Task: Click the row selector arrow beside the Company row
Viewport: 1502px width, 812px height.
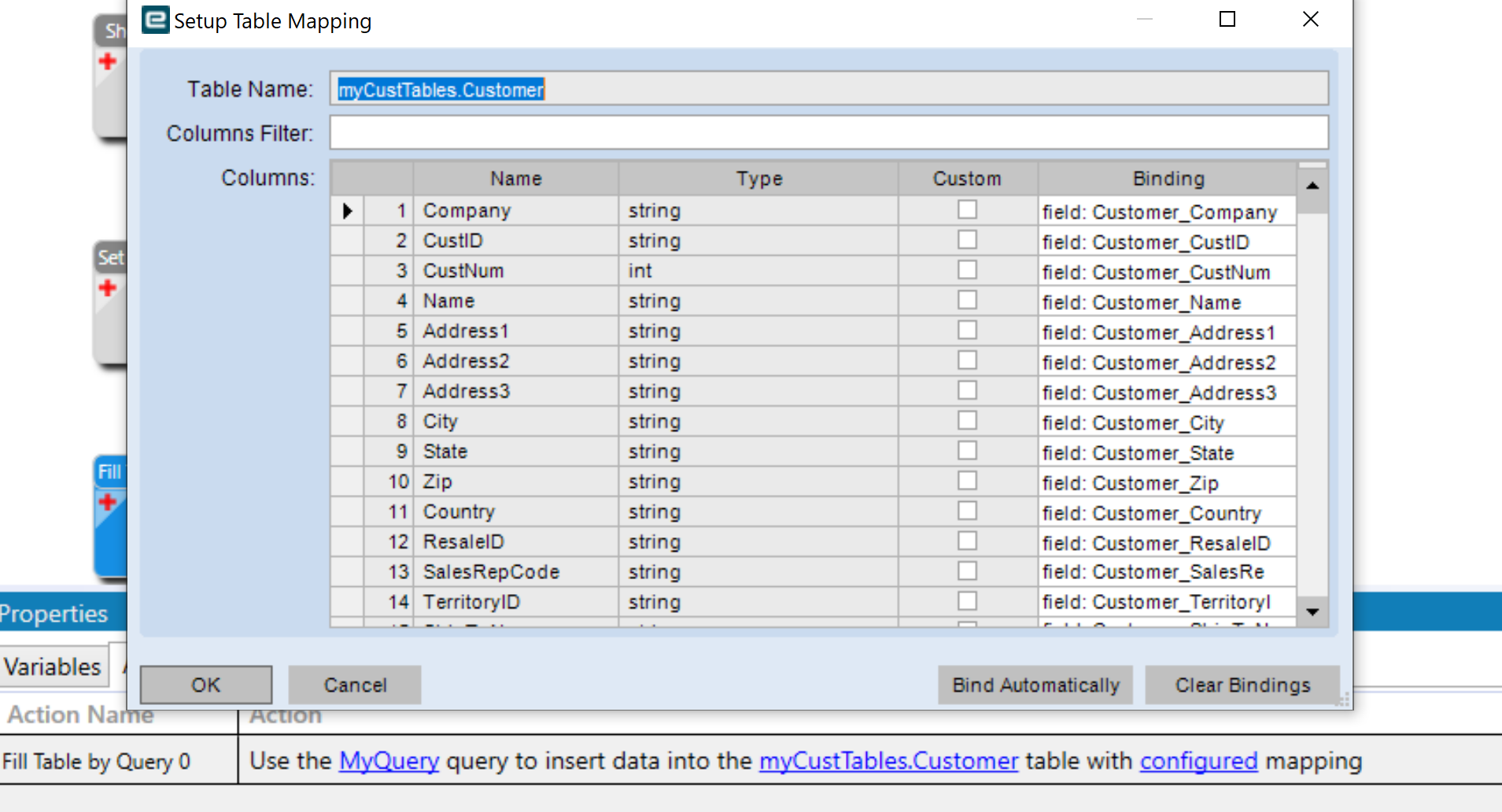Action: coord(347,210)
